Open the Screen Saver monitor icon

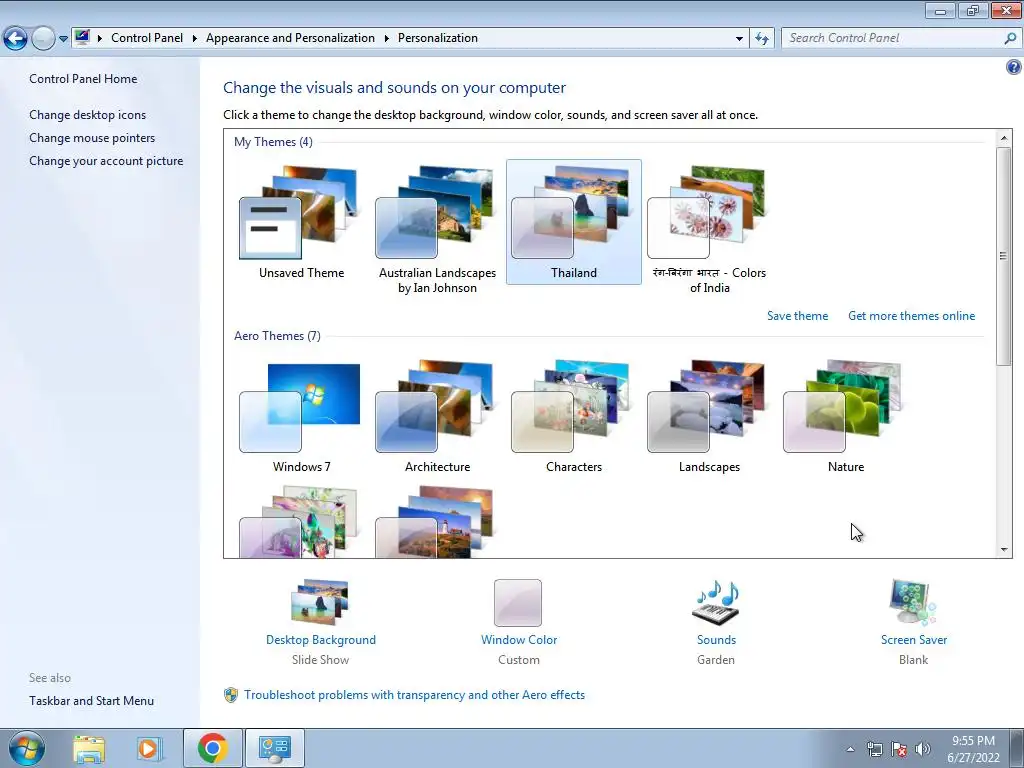point(913,602)
